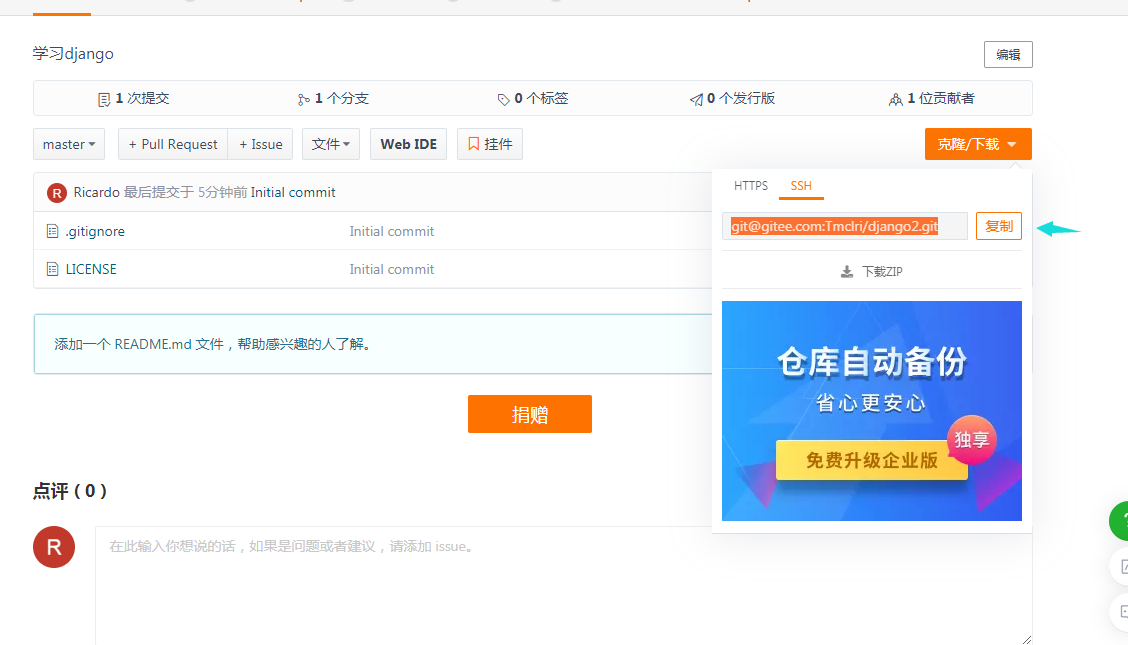
Task: Click the .gitignore file icon
Action: coord(52,231)
